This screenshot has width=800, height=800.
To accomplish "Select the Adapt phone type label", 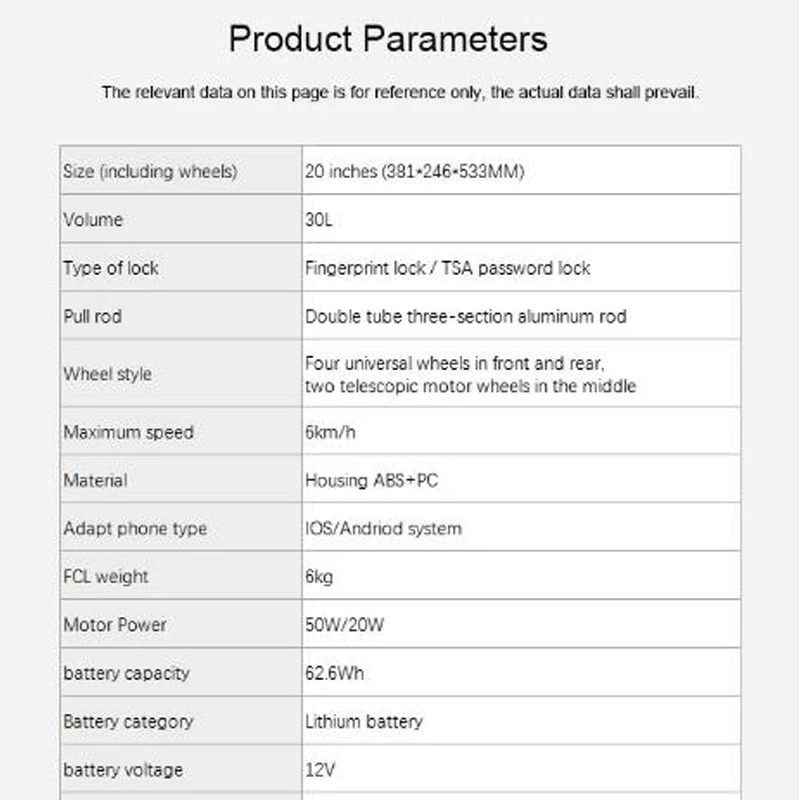I will (135, 529).
